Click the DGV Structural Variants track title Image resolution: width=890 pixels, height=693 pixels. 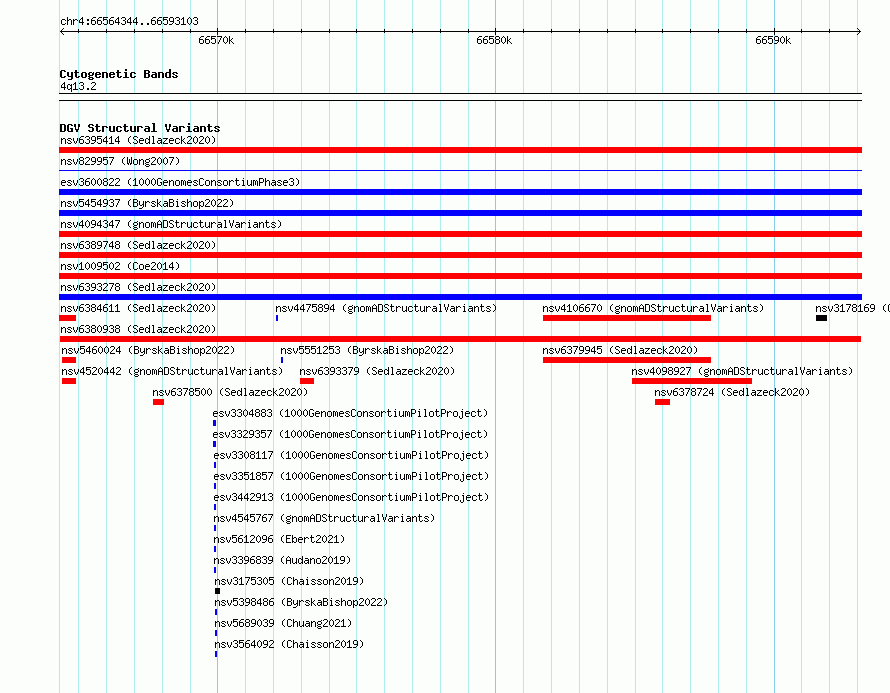click(x=140, y=128)
